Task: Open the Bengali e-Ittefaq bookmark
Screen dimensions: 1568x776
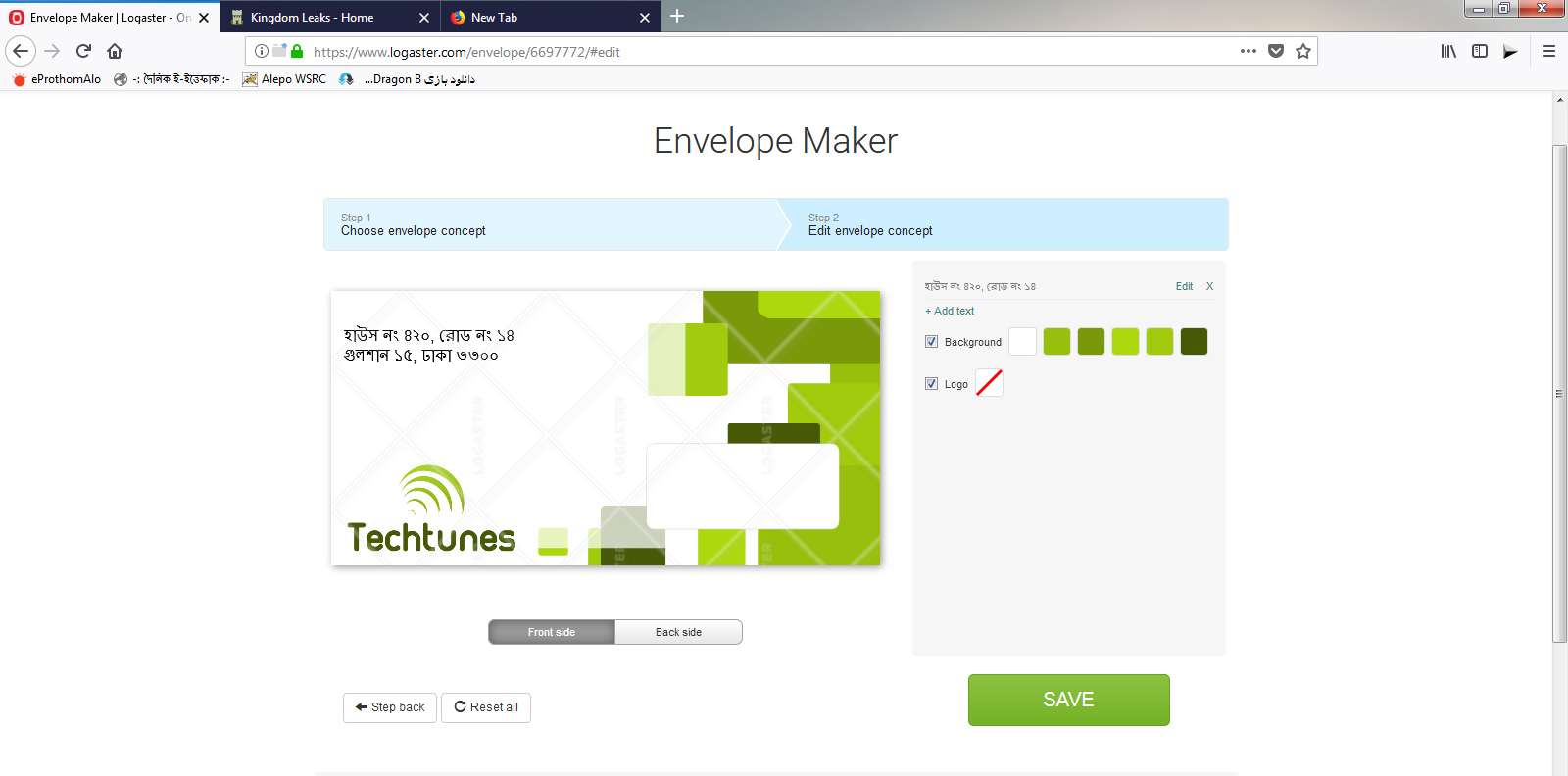Action: pos(171,79)
